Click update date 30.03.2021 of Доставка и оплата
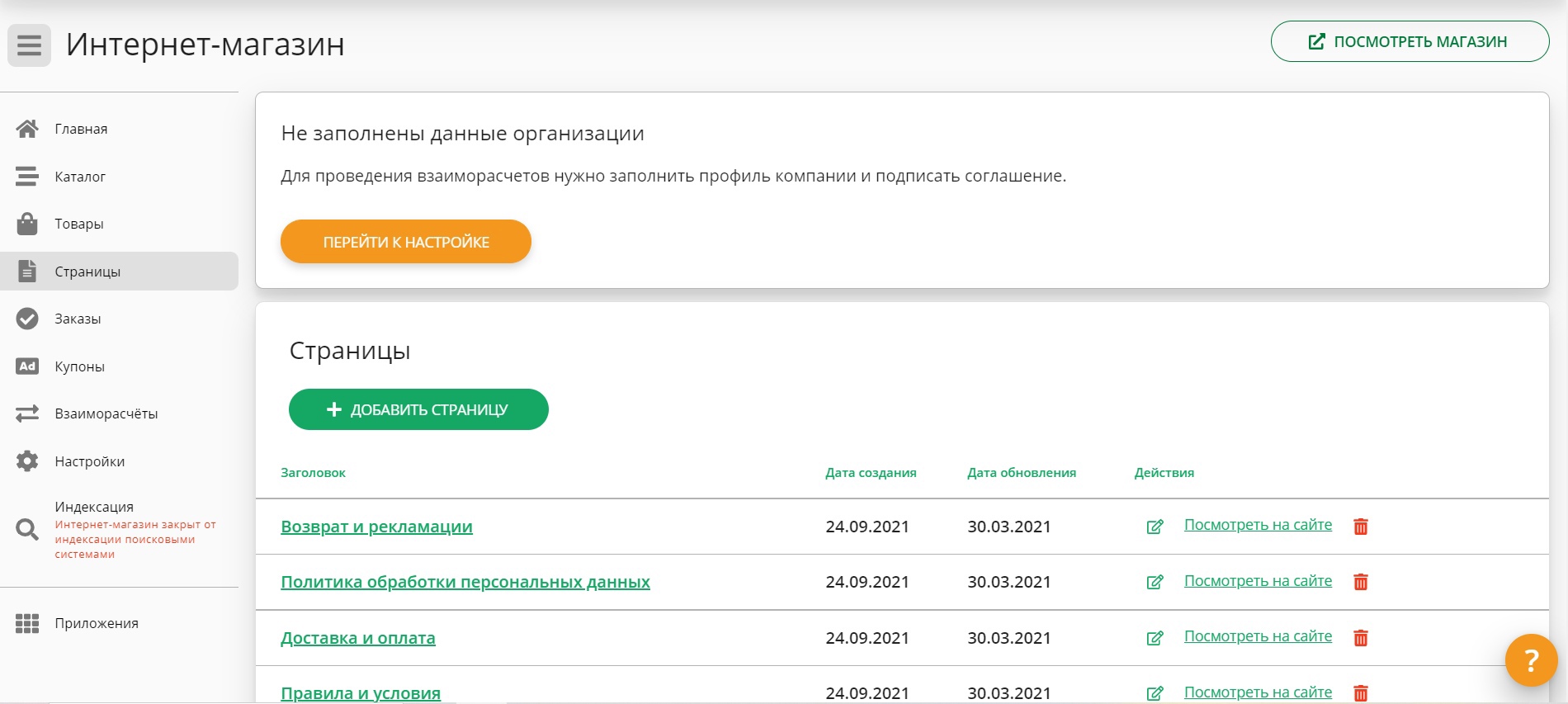The height and width of the screenshot is (704, 1568). (x=1009, y=638)
